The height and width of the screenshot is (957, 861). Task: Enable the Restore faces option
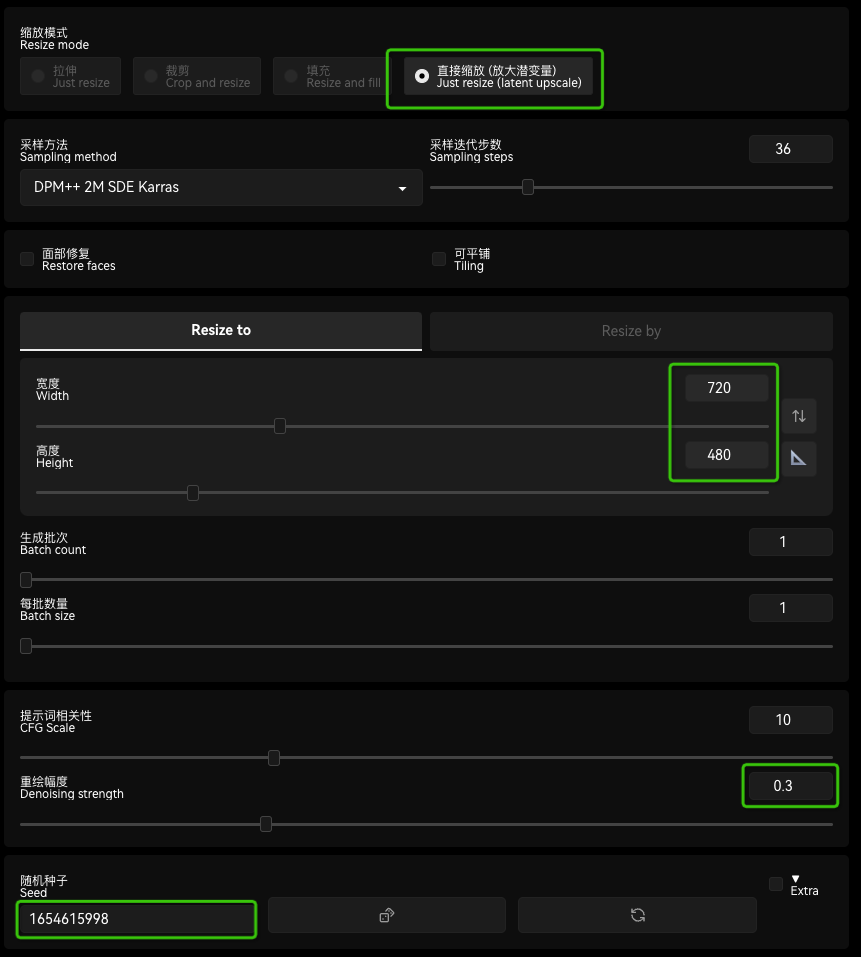27,258
